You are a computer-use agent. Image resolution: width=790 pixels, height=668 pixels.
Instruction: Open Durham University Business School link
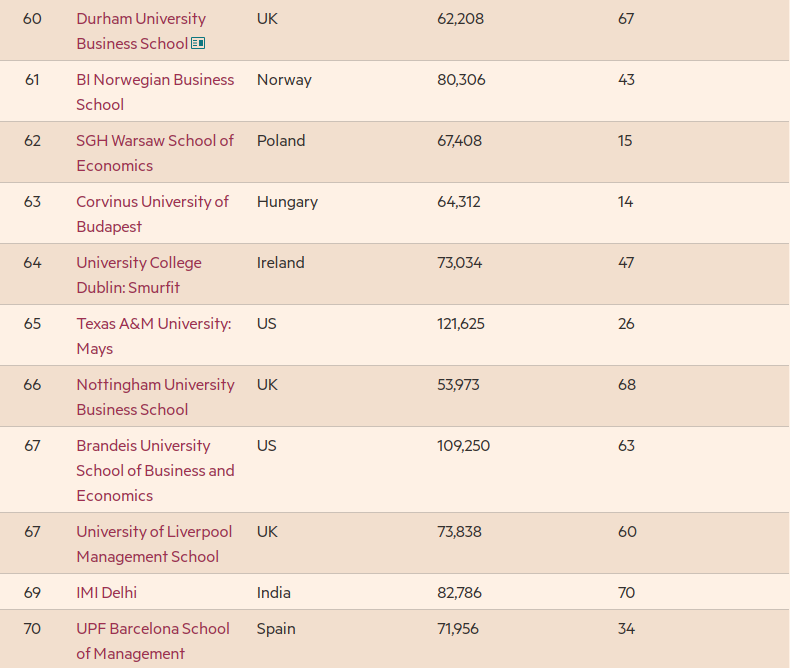[141, 31]
